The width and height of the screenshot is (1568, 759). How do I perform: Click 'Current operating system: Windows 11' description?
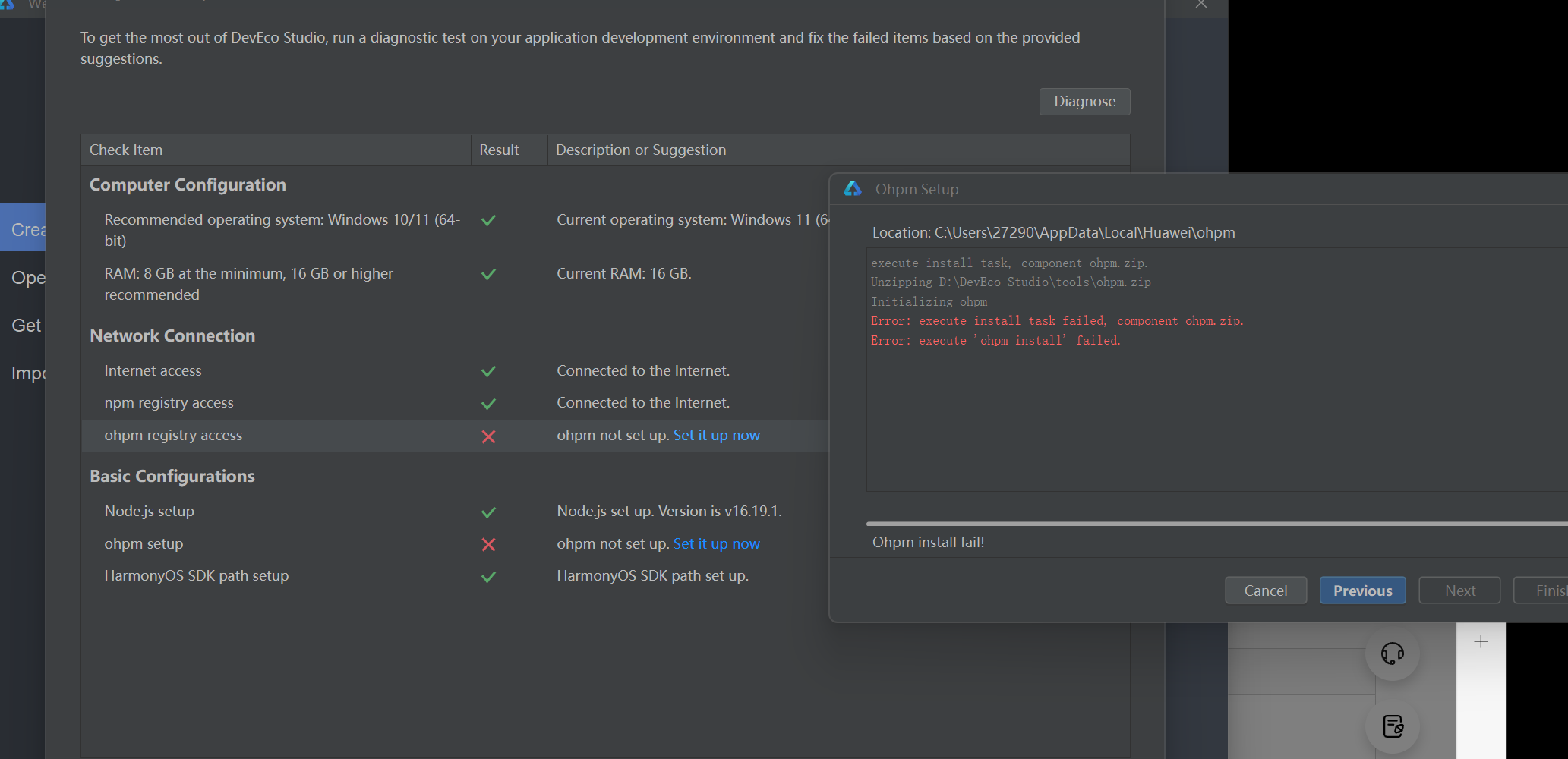(693, 219)
